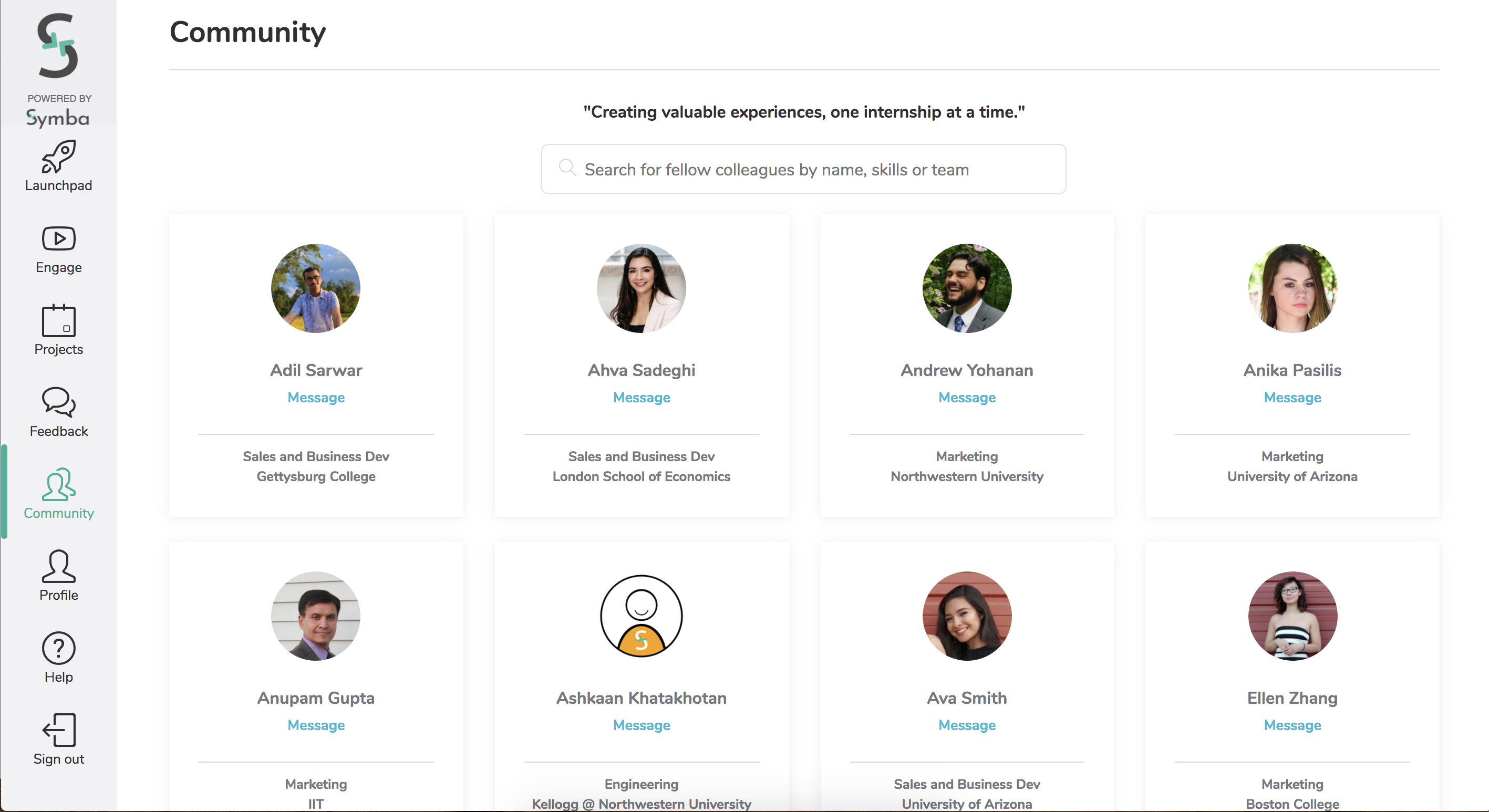The image size is (1489, 812).
Task: Open Feedback chat bubbles icon
Action: point(58,402)
